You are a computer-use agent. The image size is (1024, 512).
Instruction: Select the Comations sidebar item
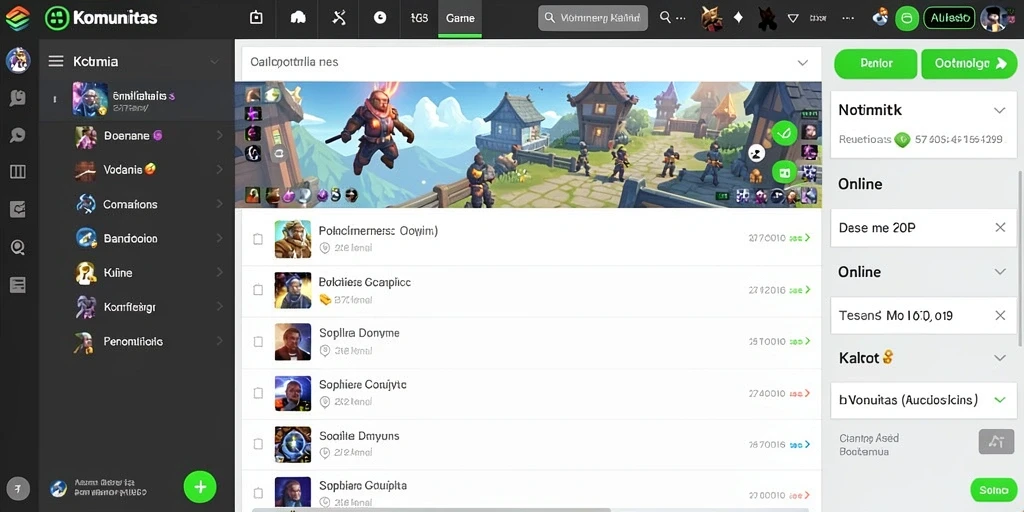coord(130,204)
